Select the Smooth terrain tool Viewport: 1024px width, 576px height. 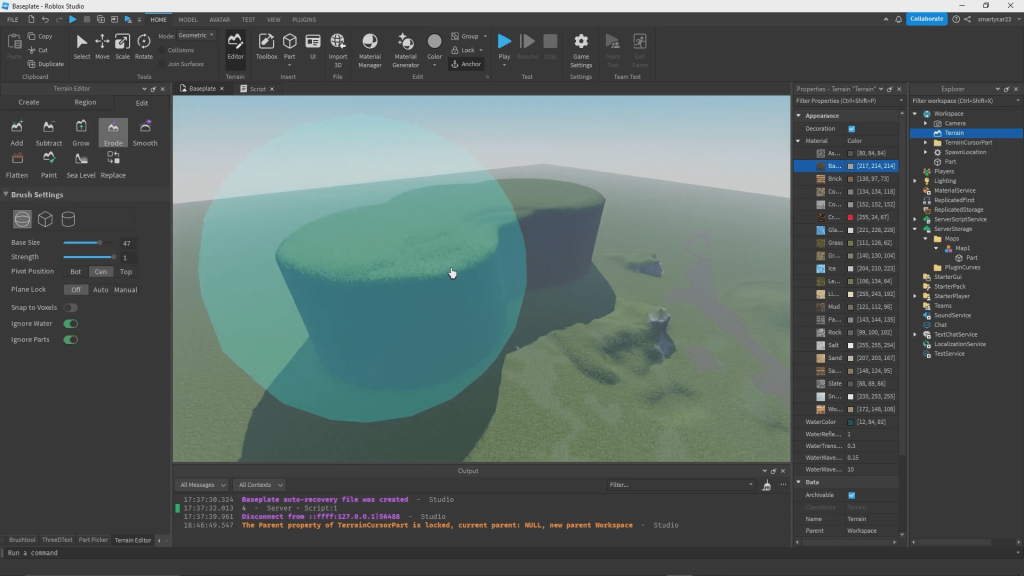[145, 133]
